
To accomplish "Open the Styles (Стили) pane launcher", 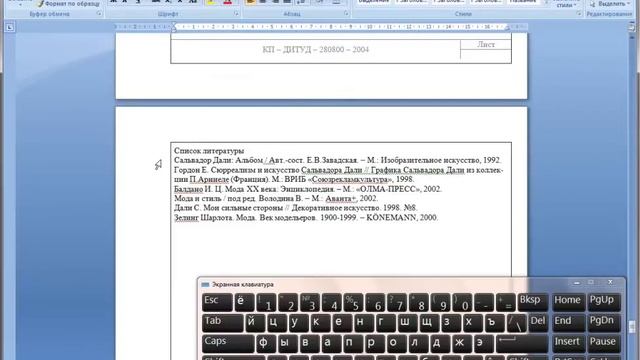I will (x=579, y=14).
